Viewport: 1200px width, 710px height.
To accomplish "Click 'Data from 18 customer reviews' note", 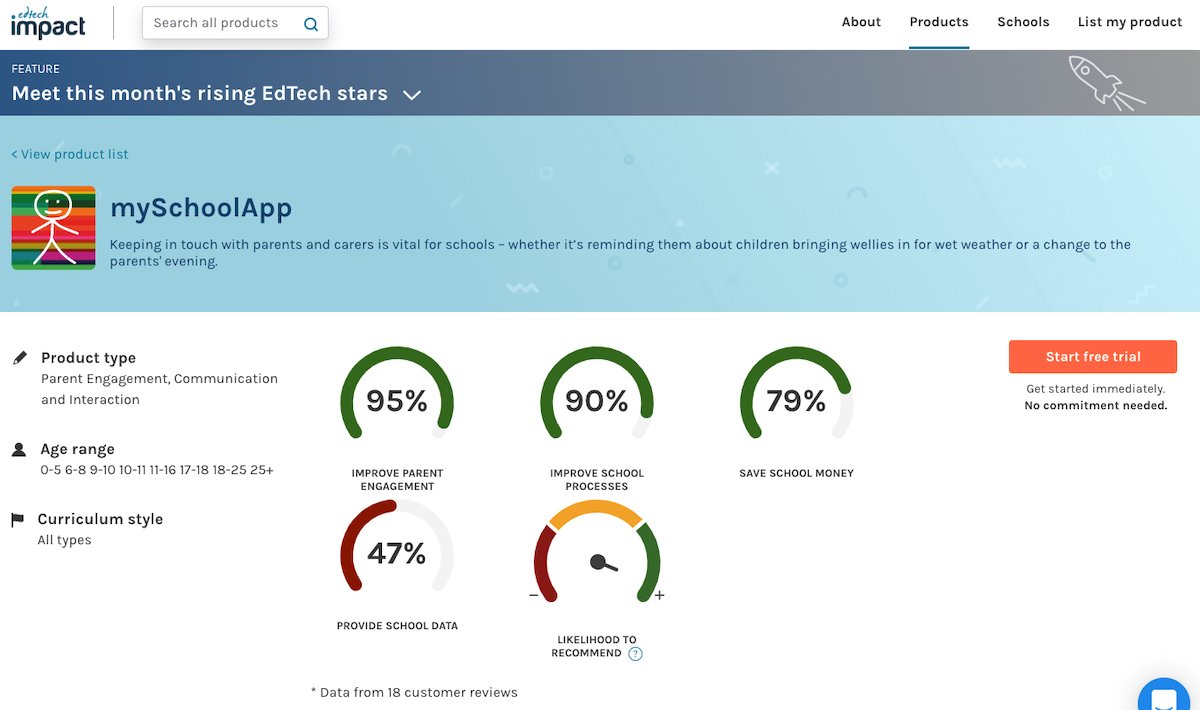I will [414, 692].
